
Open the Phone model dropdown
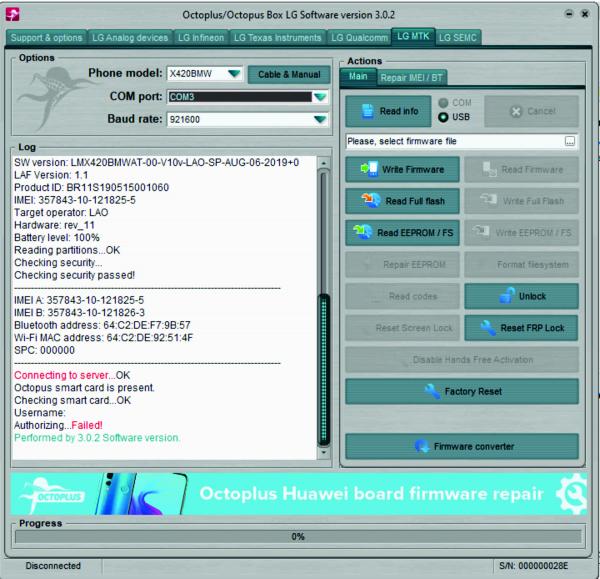coord(234,73)
